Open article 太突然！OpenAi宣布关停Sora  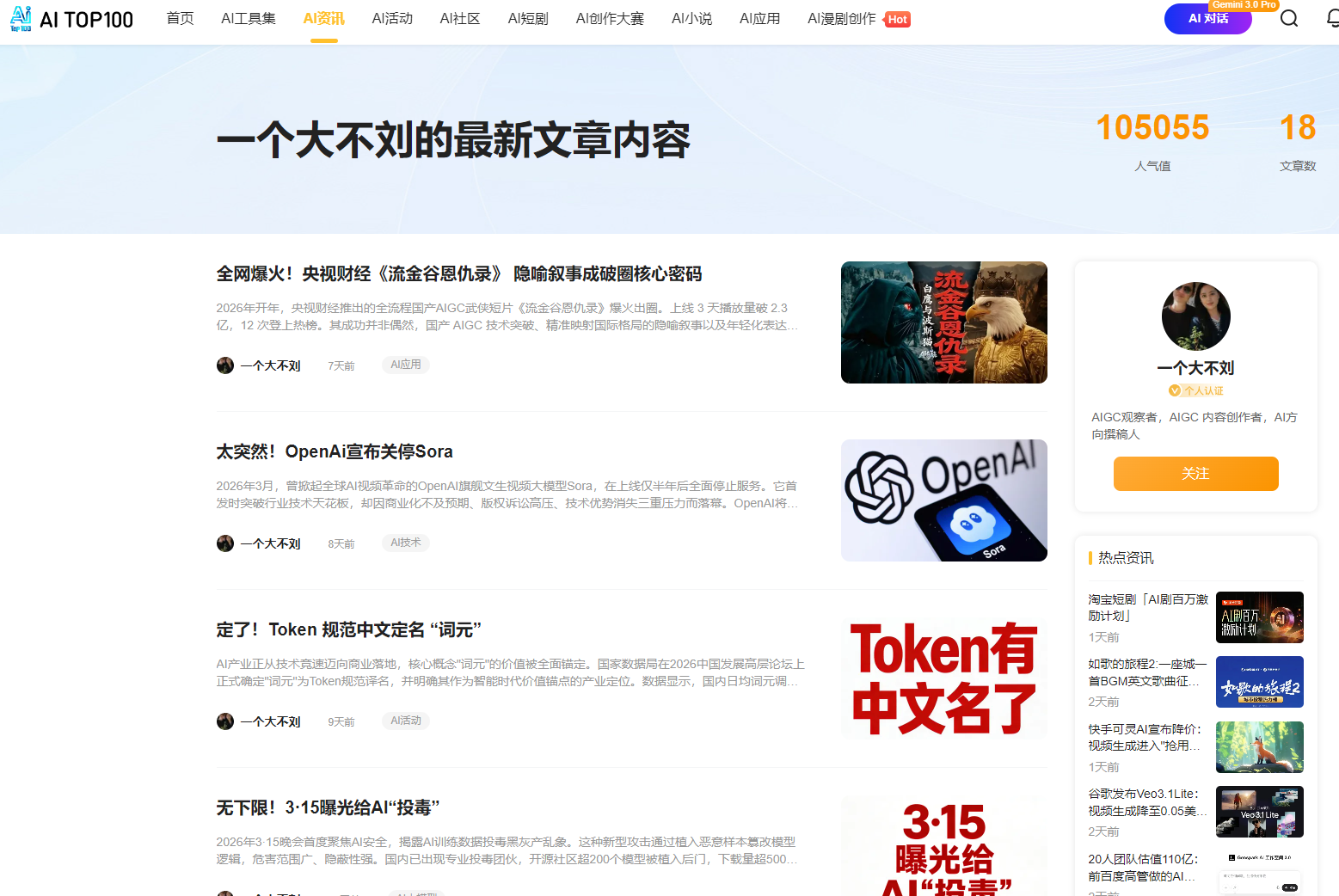click(x=335, y=451)
